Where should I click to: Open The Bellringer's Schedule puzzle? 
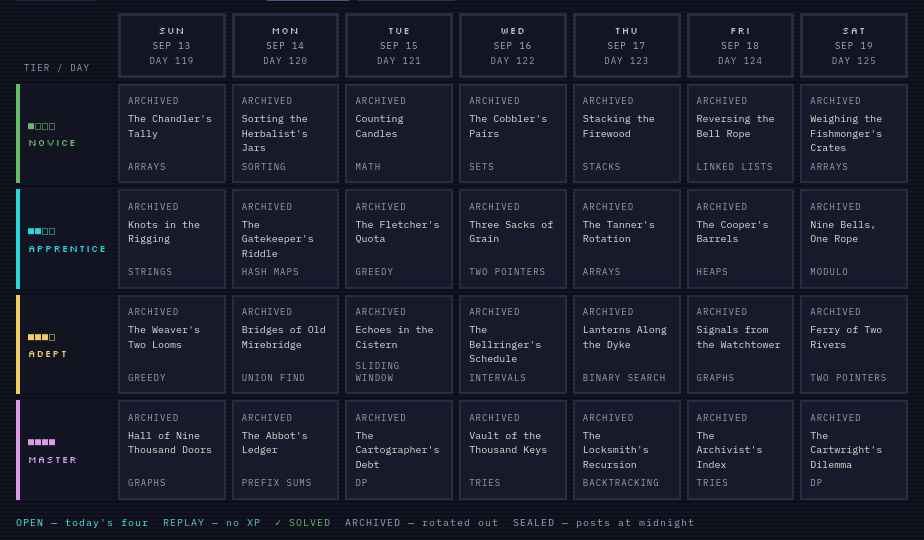pyautogui.click(x=513, y=344)
